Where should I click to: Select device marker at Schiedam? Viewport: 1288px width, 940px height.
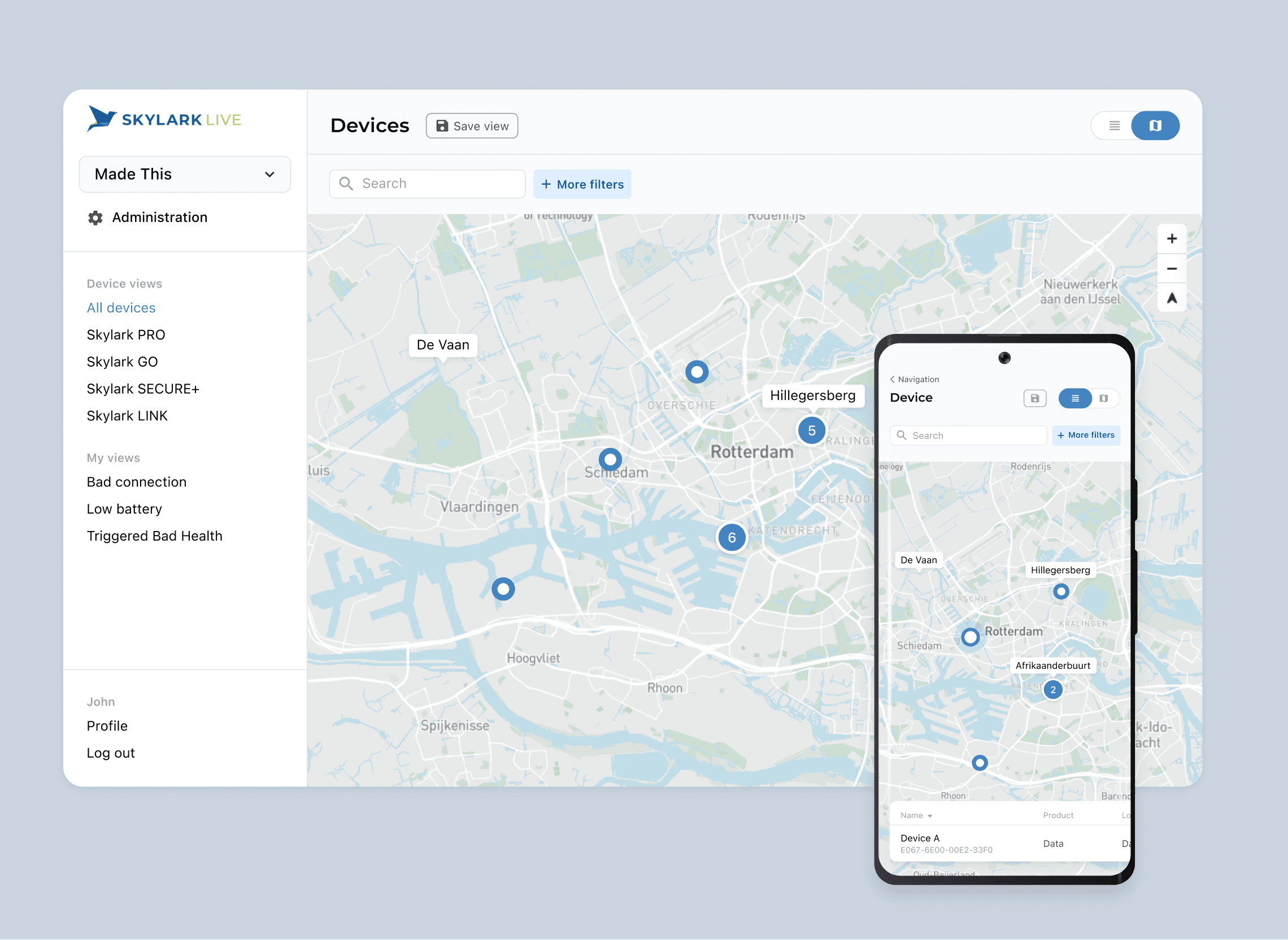pos(611,459)
